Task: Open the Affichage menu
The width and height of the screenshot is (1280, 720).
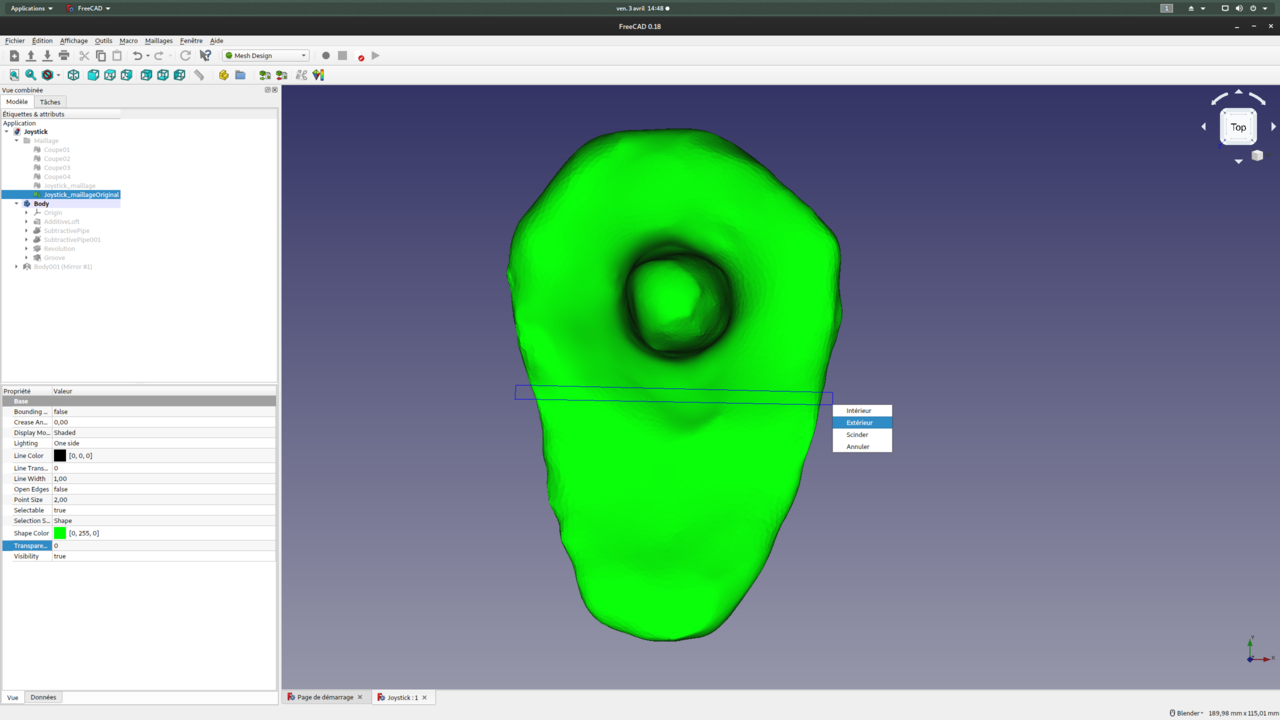Action: pos(74,41)
